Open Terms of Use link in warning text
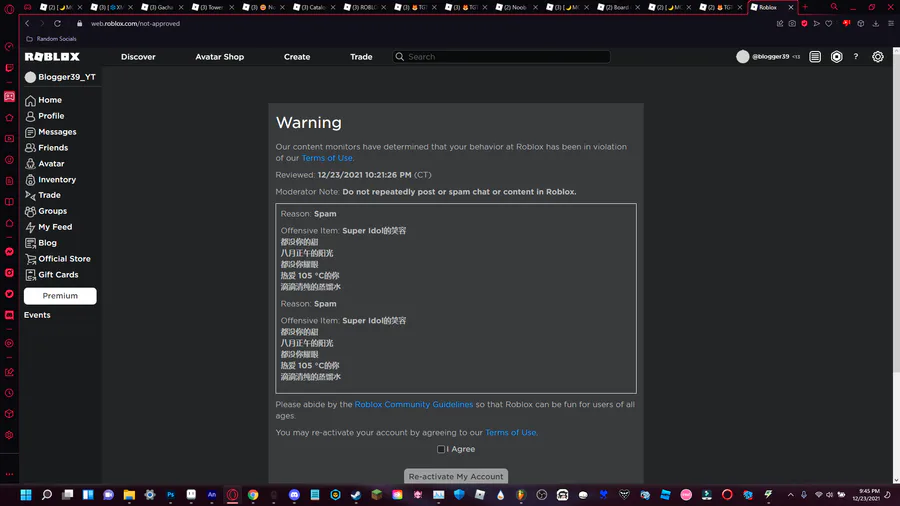The height and width of the screenshot is (506, 900). [327, 158]
